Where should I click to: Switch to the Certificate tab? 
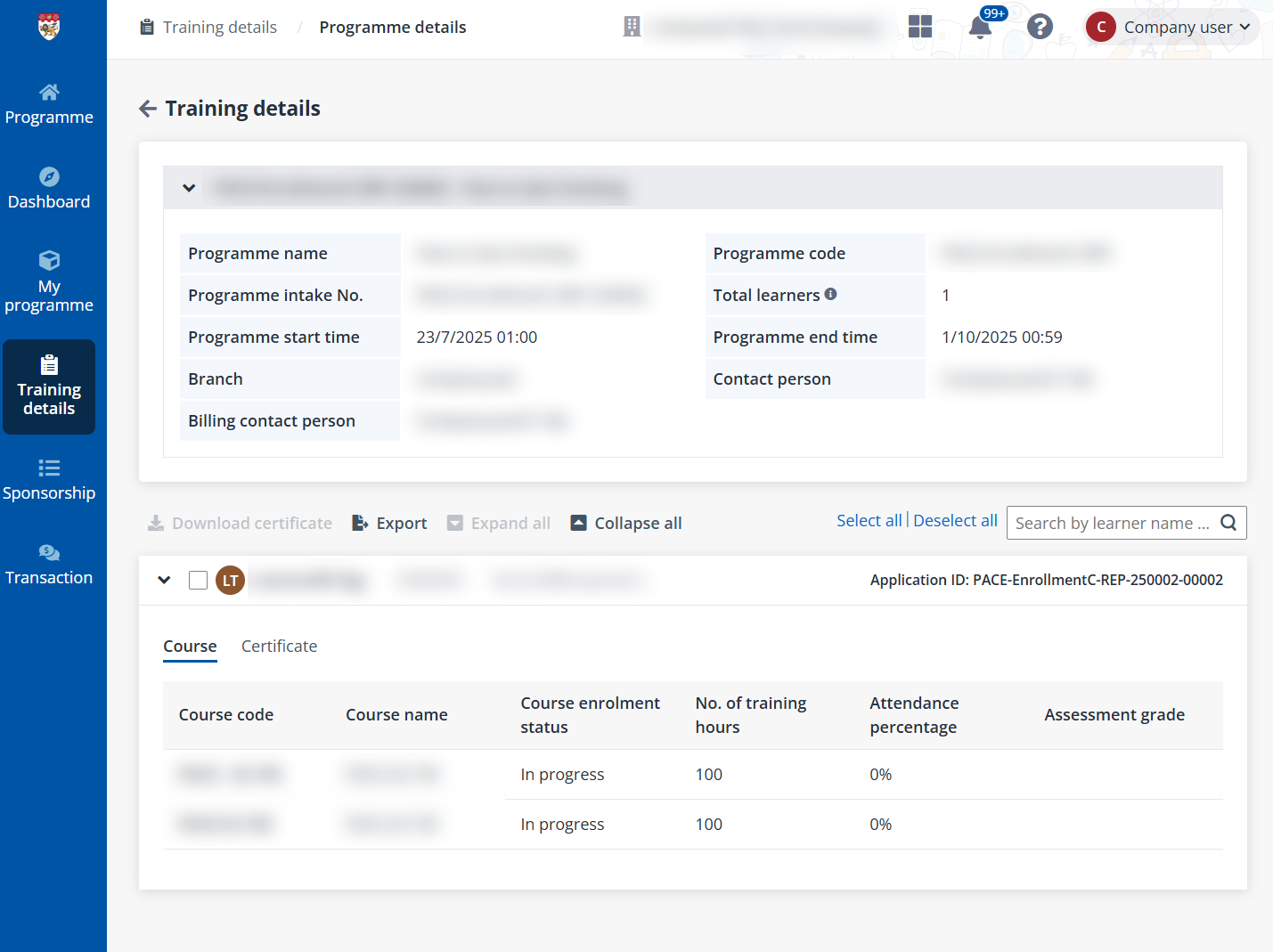point(279,647)
